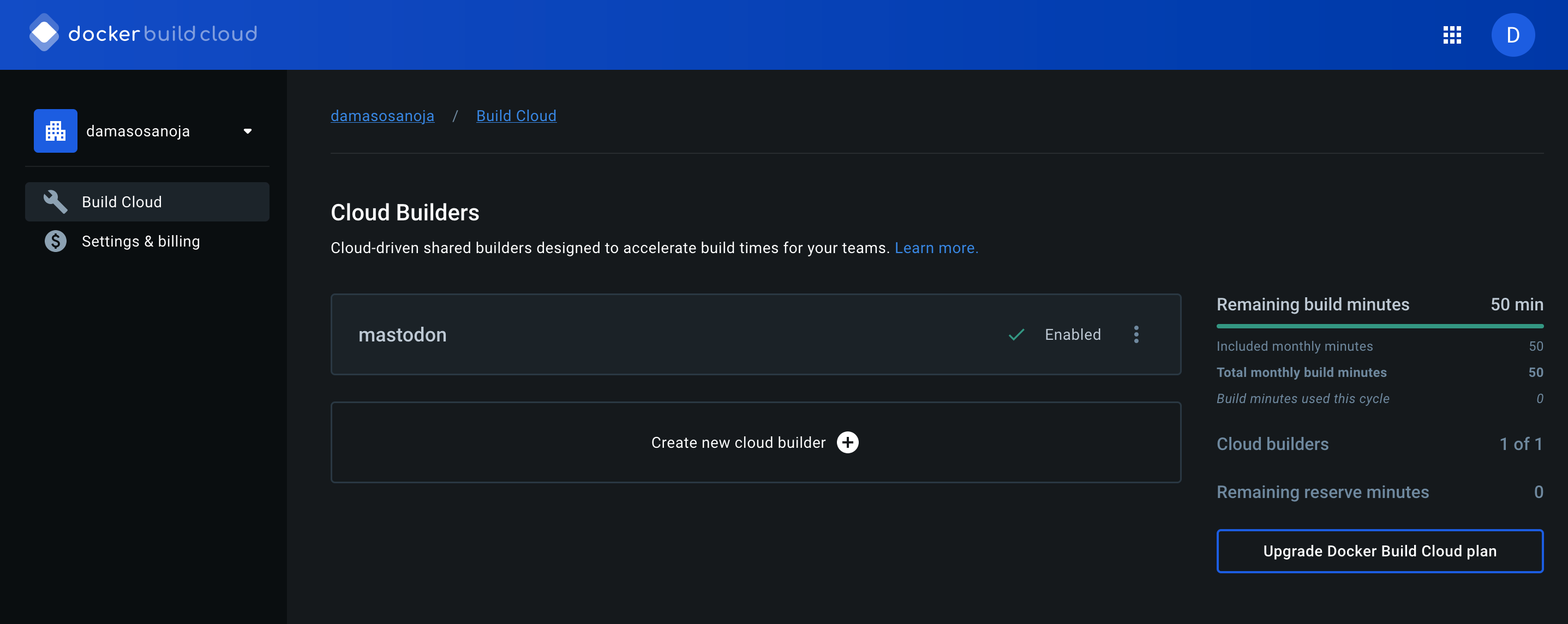Go to damasosanoja breadcrumb link

pyautogui.click(x=382, y=116)
